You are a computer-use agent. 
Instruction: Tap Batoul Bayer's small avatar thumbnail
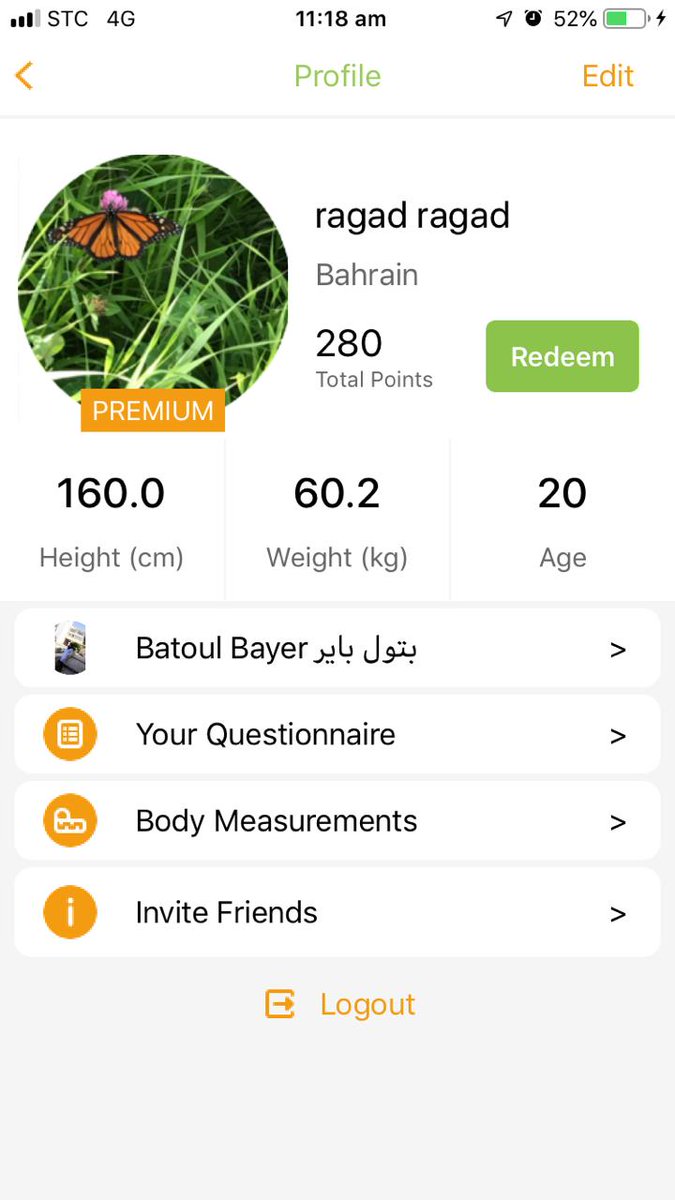[x=70, y=648]
